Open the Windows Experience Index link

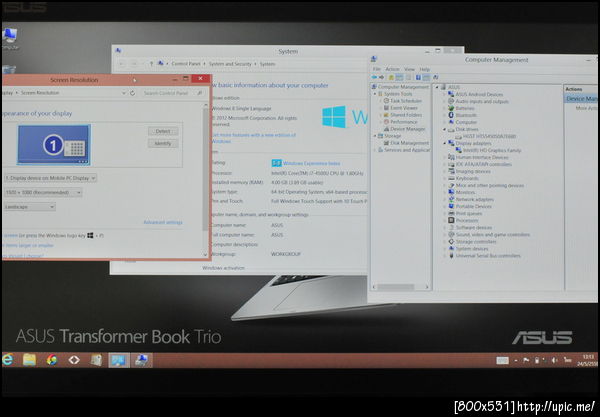(x=311, y=163)
